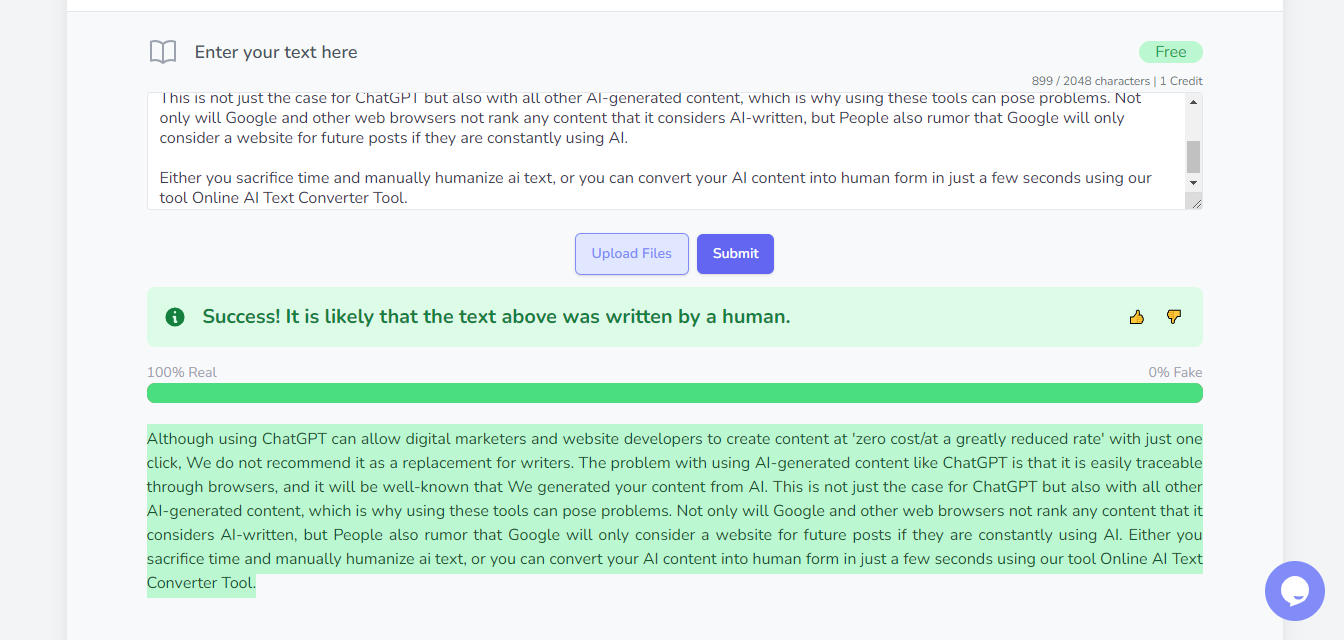This screenshot has width=1344, height=640.
Task: Click the '100% Real' label
Action: click(x=182, y=372)
